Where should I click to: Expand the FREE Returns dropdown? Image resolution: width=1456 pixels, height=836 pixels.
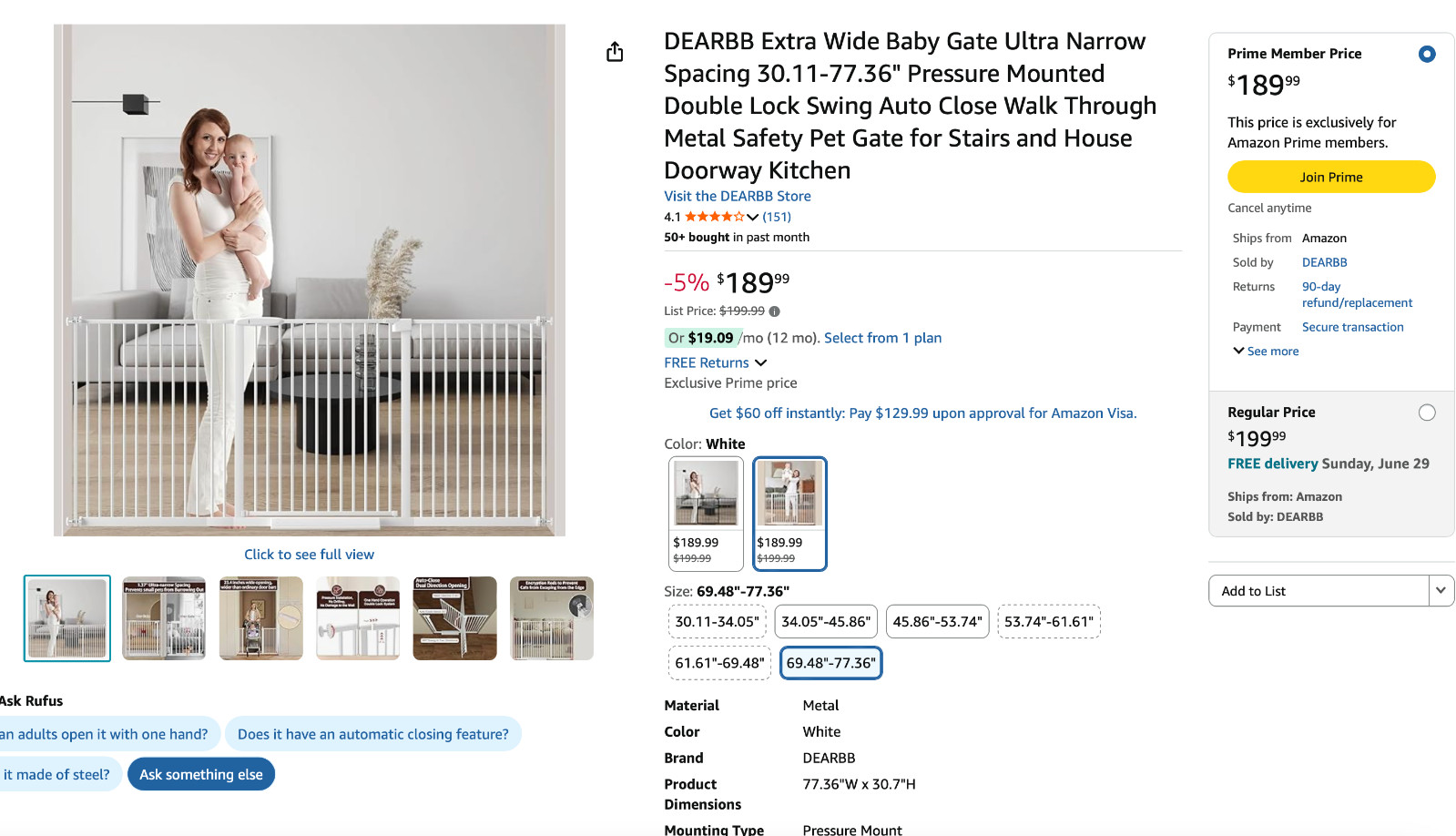[760, 362]
